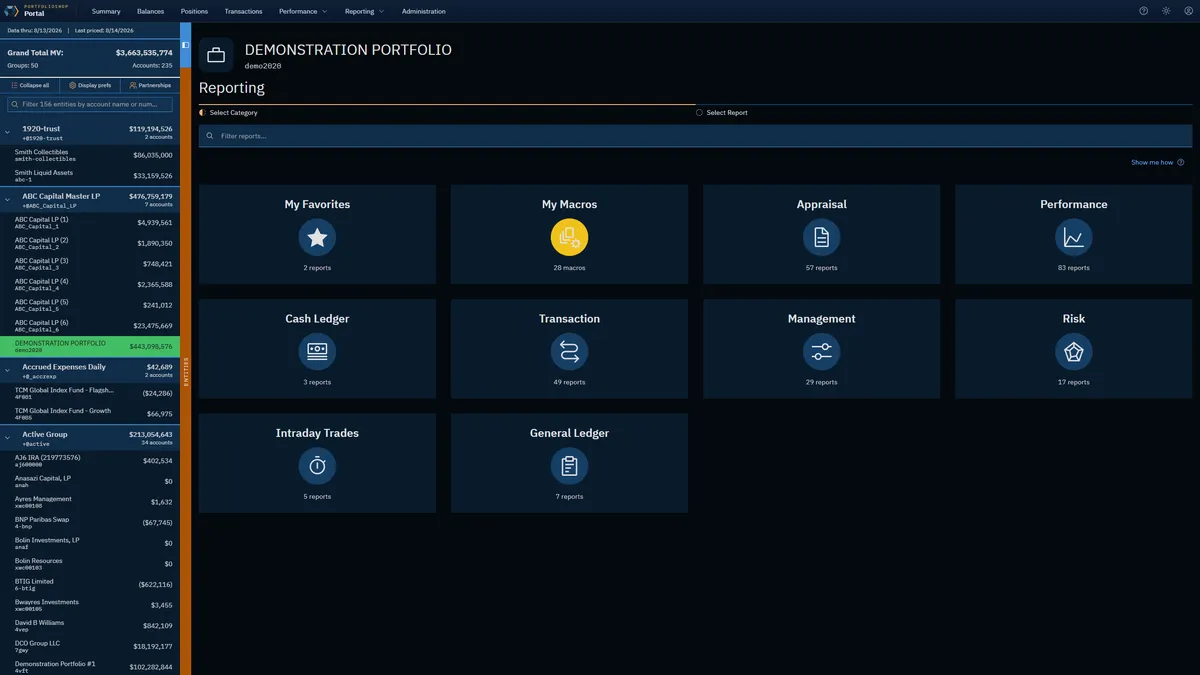1200x675 pixels.
Task: Collapse the ABC Capital Master LP group
Action: (8, 200)
